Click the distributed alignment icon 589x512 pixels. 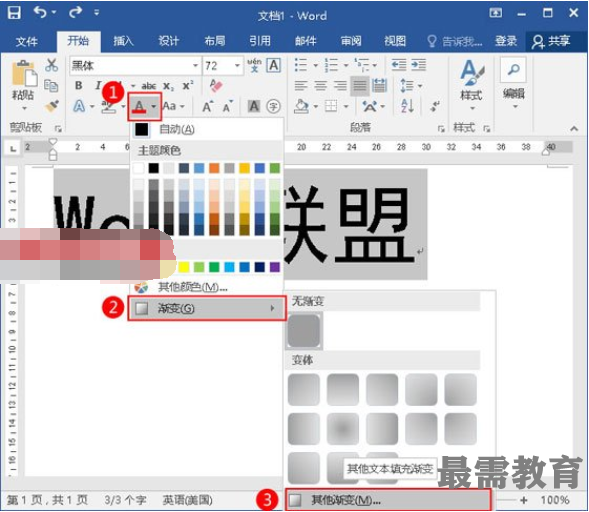(379, 86)
